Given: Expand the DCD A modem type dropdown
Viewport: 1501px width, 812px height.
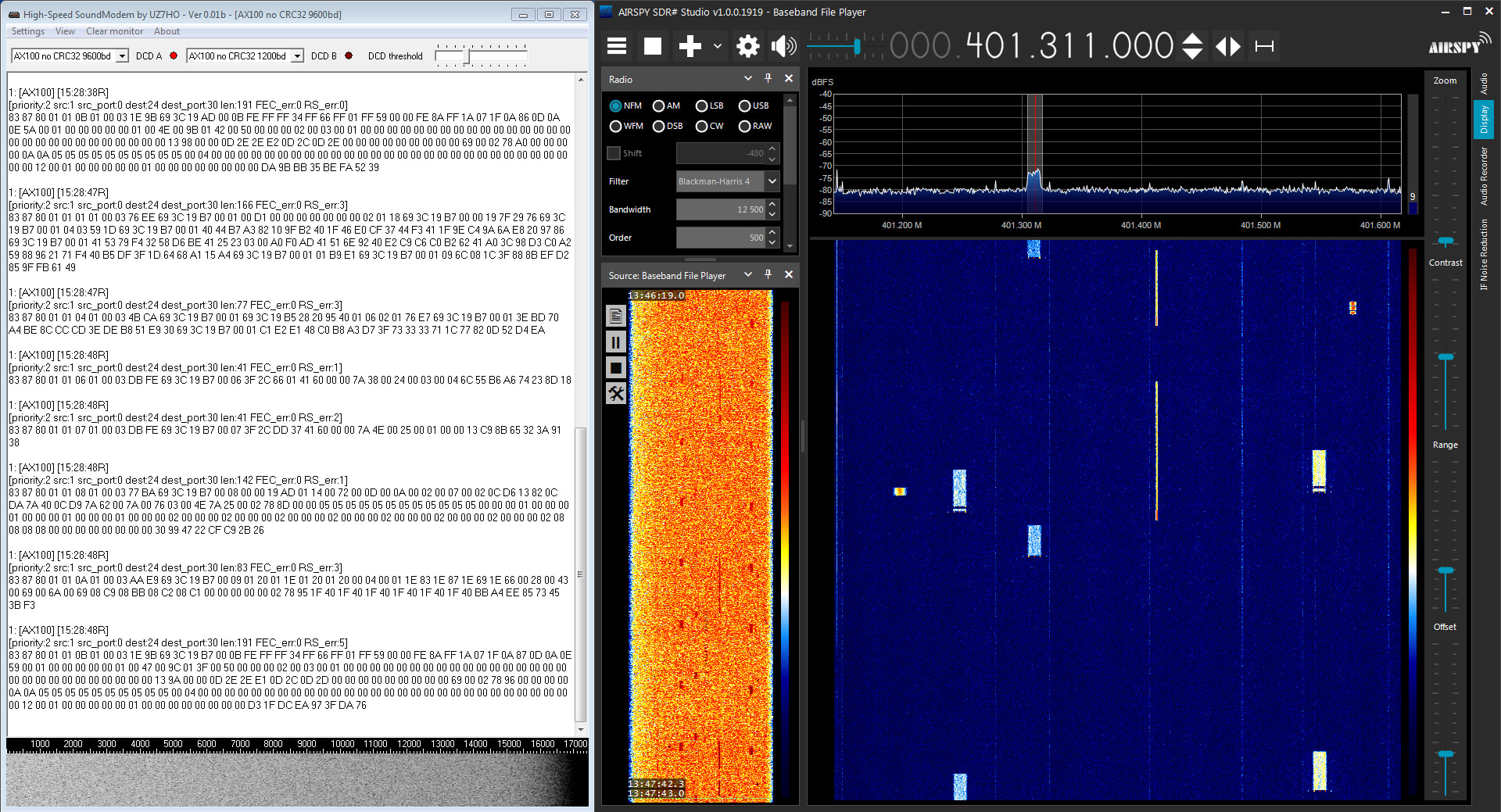Looking at the screenshot, I should pos(122,56).
